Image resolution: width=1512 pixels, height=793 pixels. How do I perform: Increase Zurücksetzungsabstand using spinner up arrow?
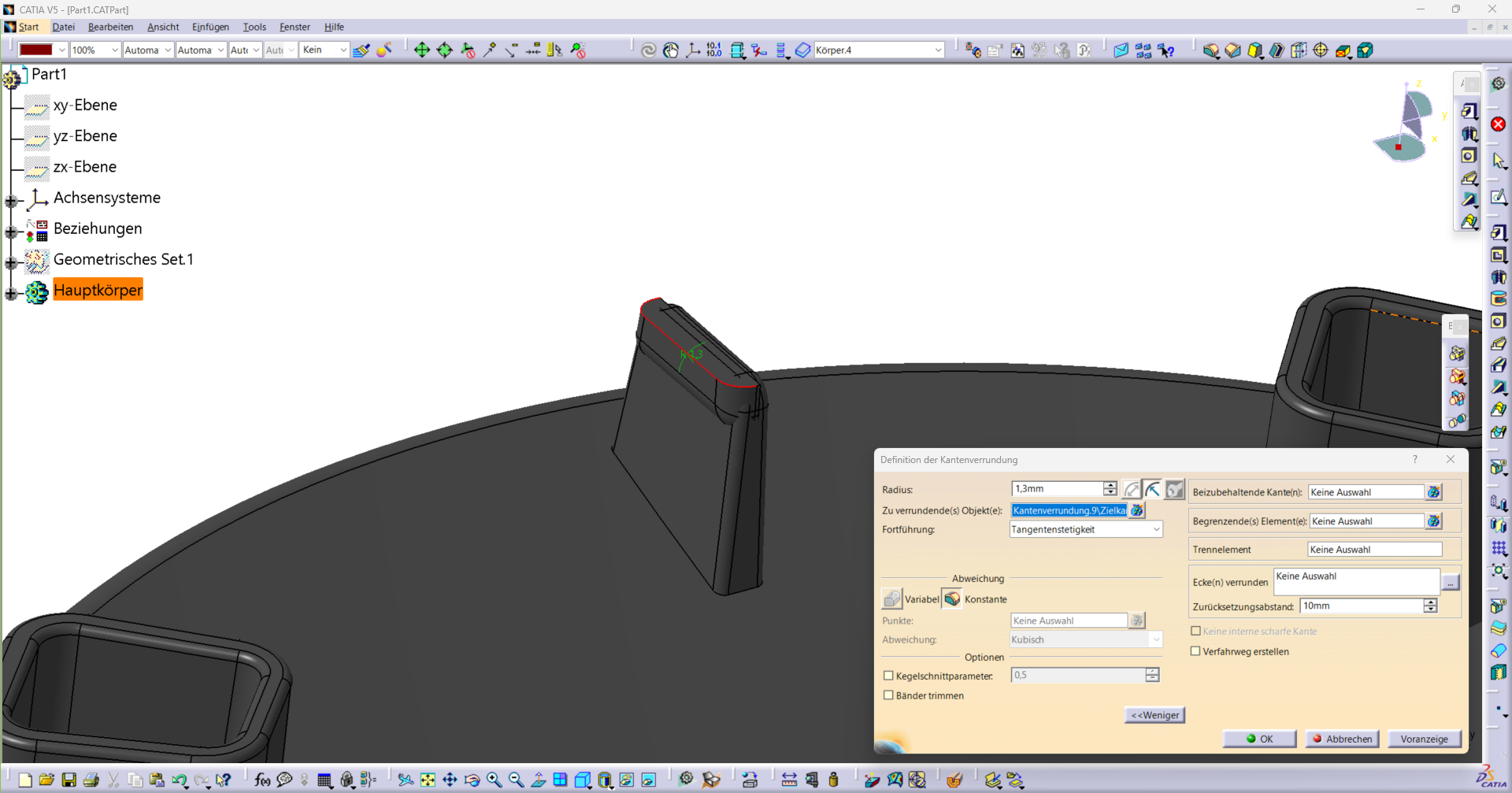[1430, 602]
